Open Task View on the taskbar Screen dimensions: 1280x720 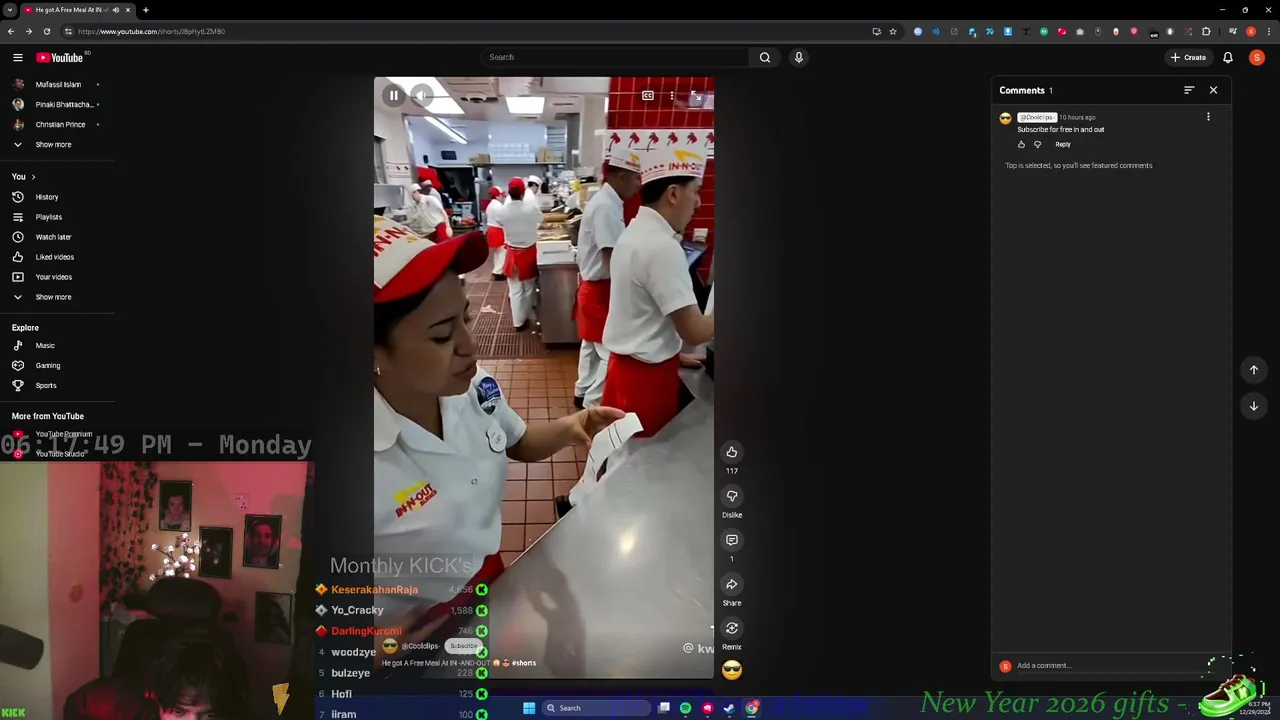663,708
